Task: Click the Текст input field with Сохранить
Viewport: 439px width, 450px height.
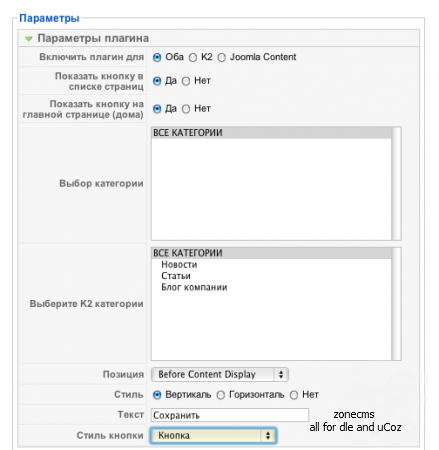Action: (230, 415)
